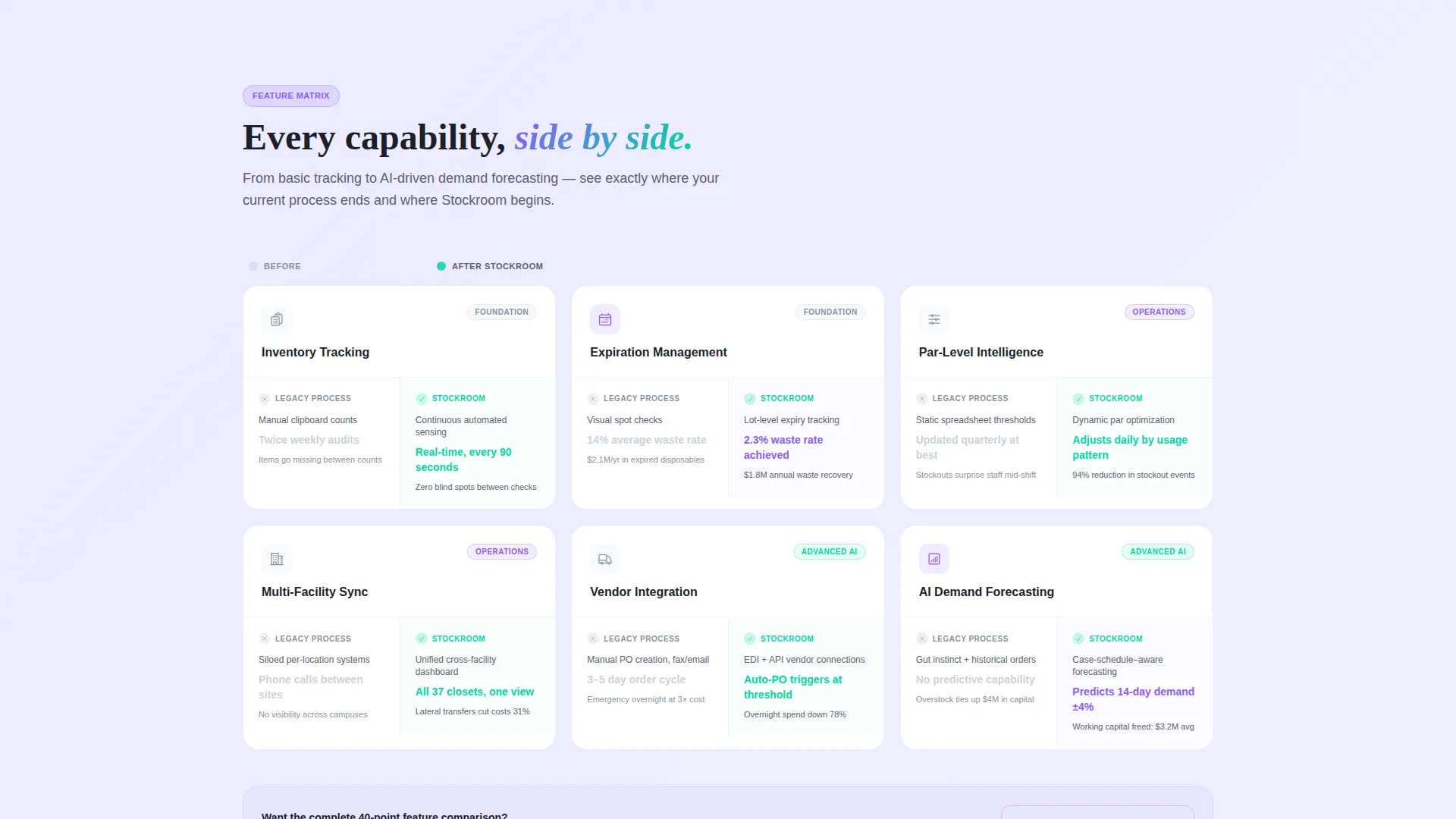1456x819 pixels.
Task: Click the Stockroom checkmark icon in Multi-Facility Sync
Action: (422, 639)
